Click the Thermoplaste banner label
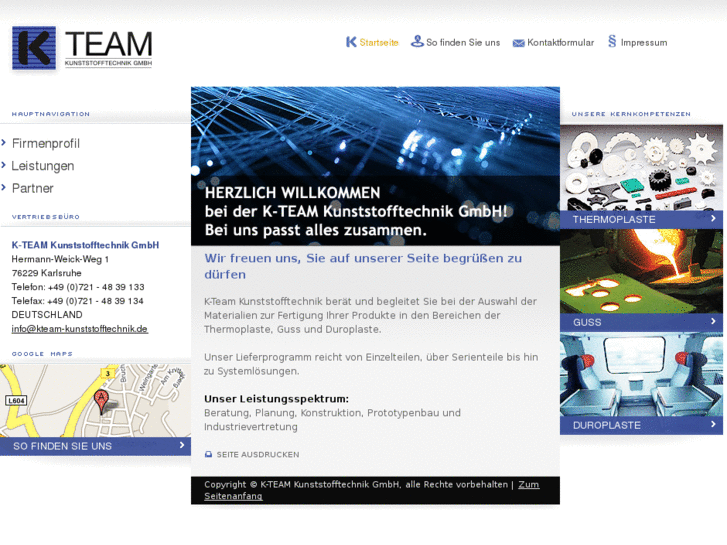 tap(614, 219)
